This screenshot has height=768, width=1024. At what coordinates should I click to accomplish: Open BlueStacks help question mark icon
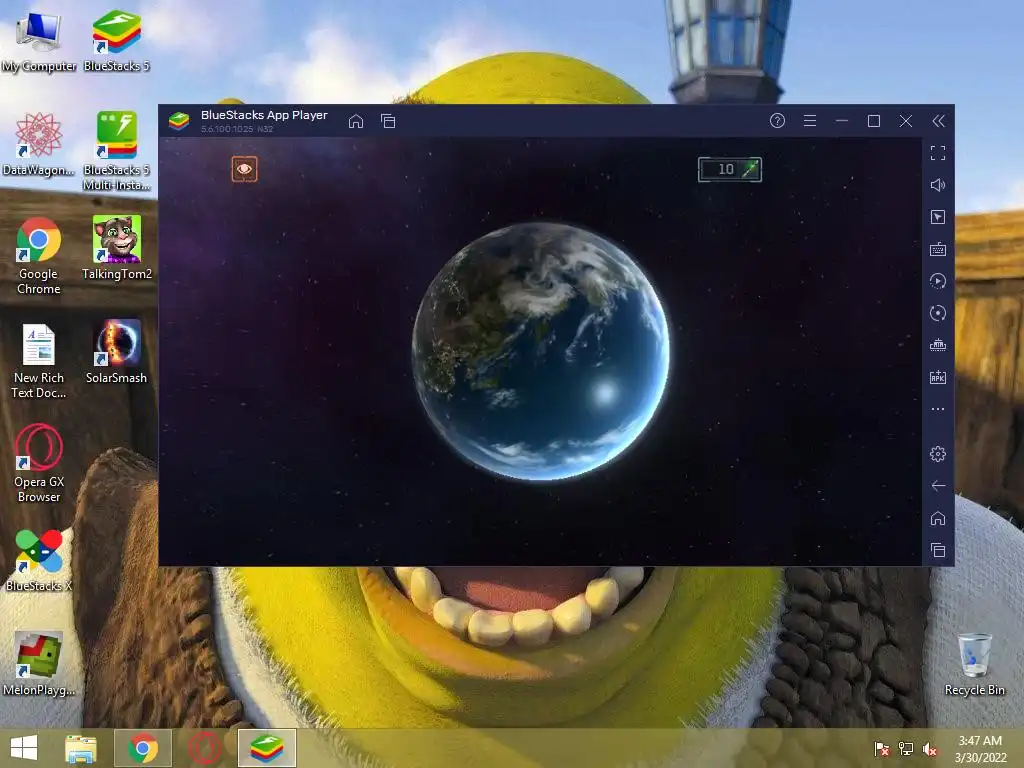tap(777, 121)
